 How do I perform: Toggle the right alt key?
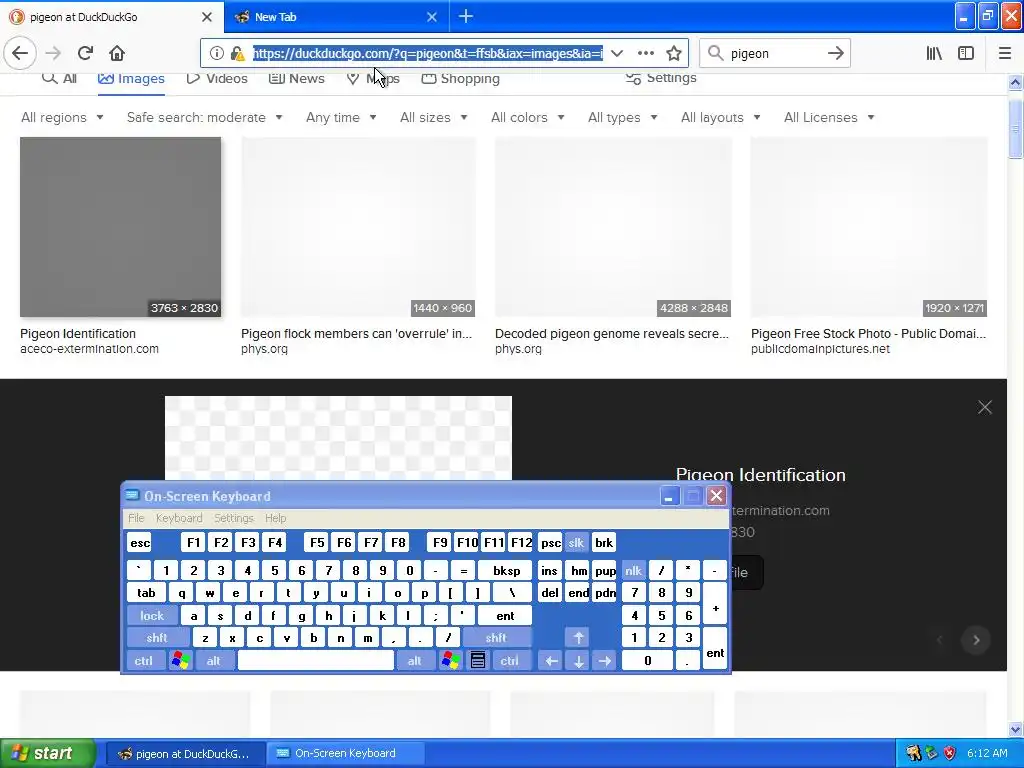pos(415,661)
